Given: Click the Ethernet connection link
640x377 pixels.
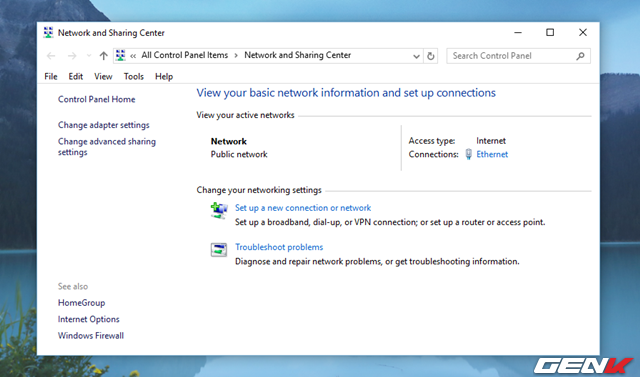Looking at the screenshot, I should [492, 154].
